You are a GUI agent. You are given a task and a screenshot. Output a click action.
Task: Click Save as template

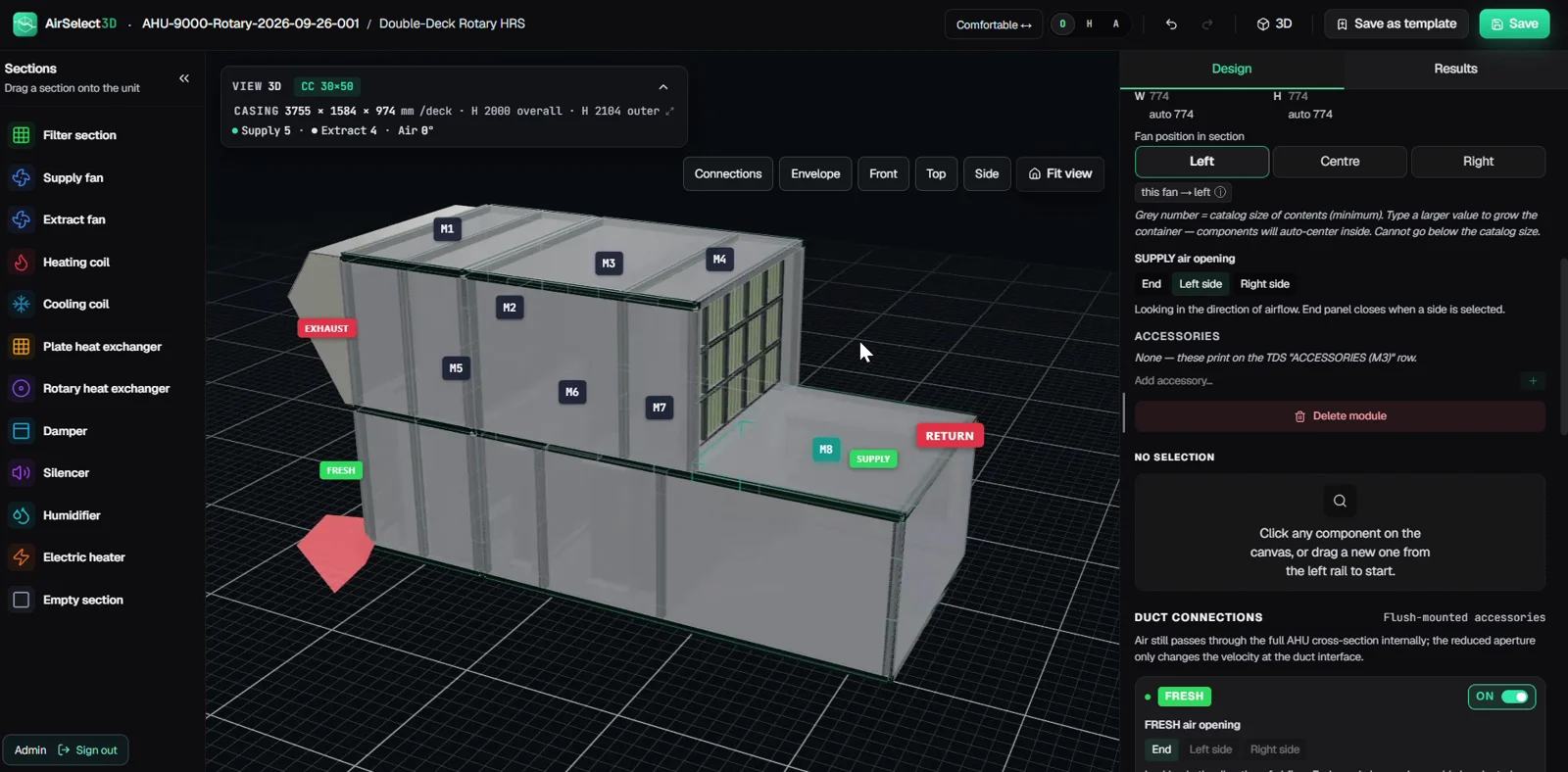pos(1397,24)
